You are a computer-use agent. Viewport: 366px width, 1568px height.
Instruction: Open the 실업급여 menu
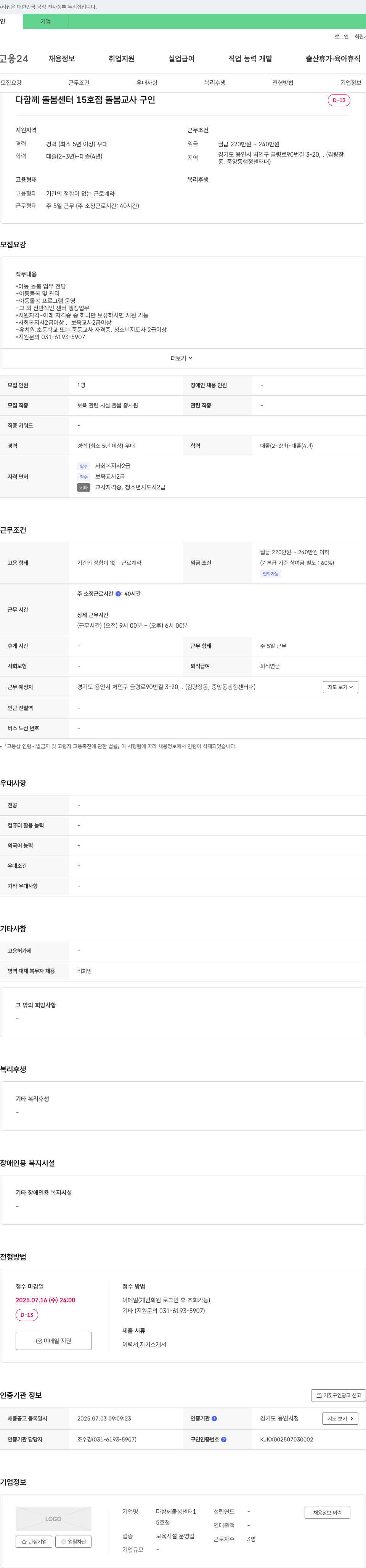pos(181,58)
